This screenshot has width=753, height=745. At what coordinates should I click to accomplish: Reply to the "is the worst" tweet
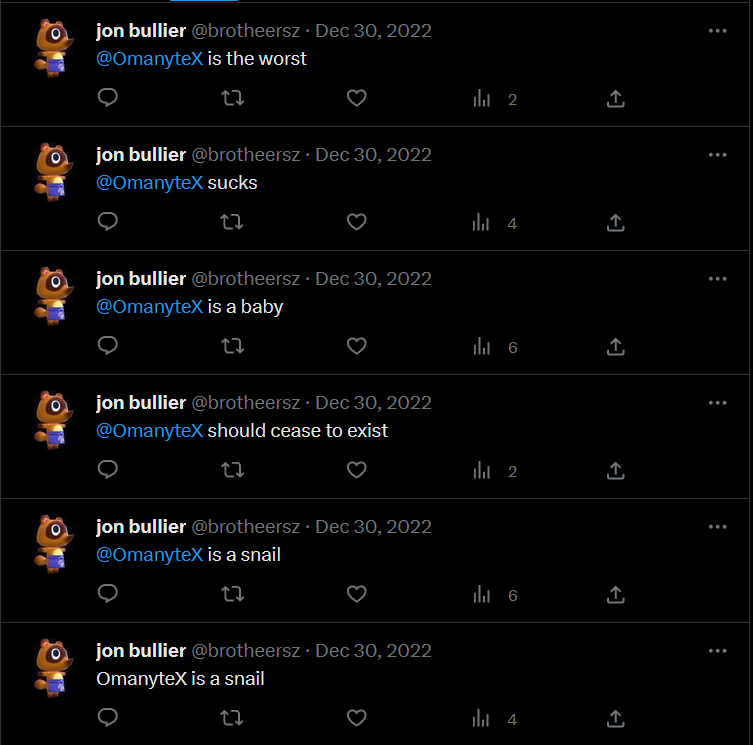pos(109,98)
